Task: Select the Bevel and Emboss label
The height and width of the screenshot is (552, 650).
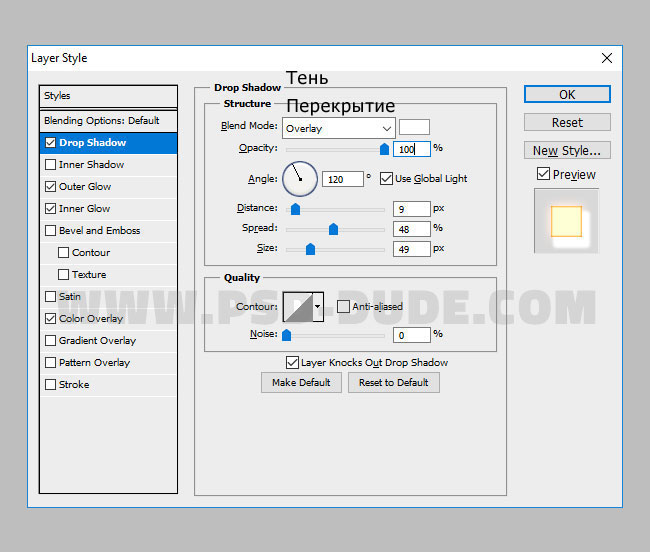Action: (99, 230)
